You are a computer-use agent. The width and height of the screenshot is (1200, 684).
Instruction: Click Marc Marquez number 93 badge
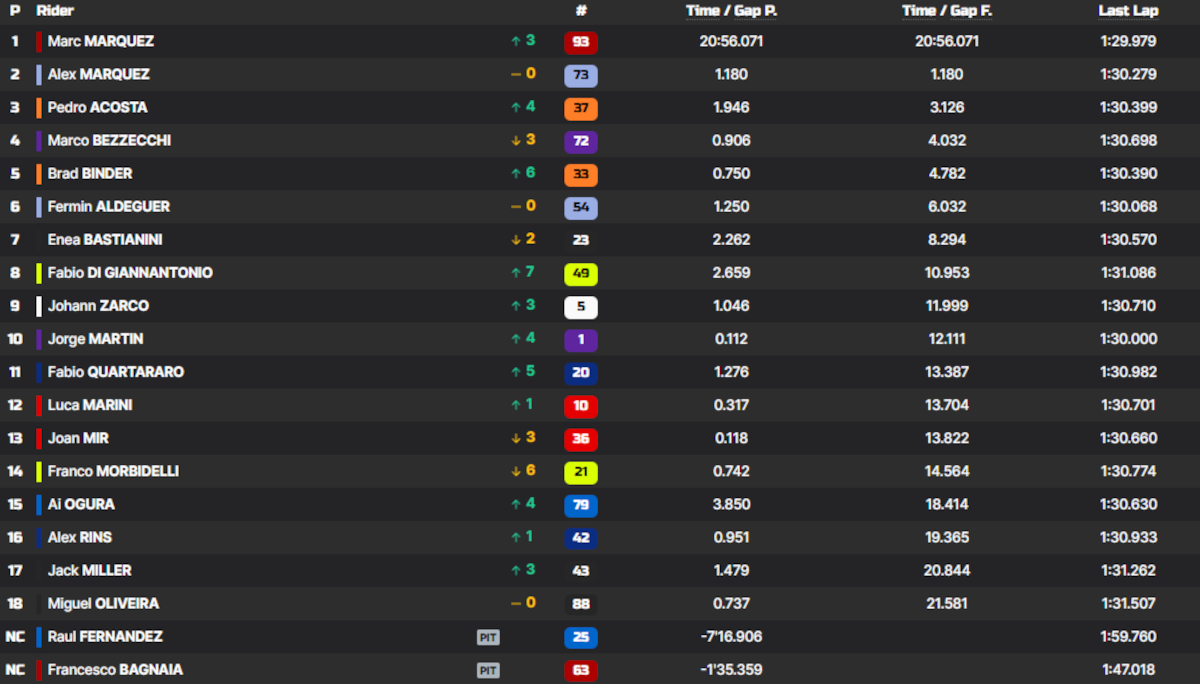pos(581,42)
